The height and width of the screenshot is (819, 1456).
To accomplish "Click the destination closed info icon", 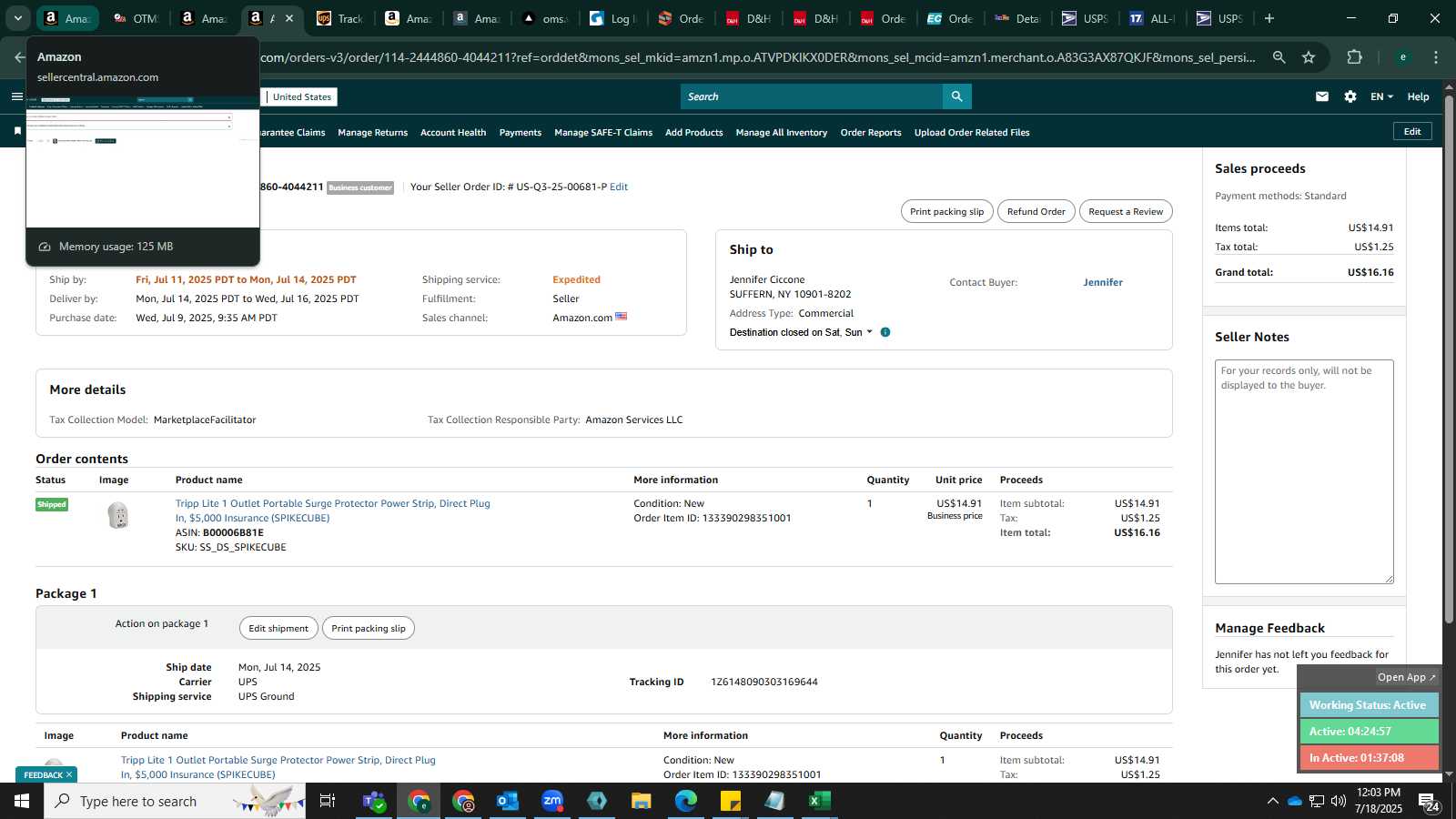I will (885, 332).
